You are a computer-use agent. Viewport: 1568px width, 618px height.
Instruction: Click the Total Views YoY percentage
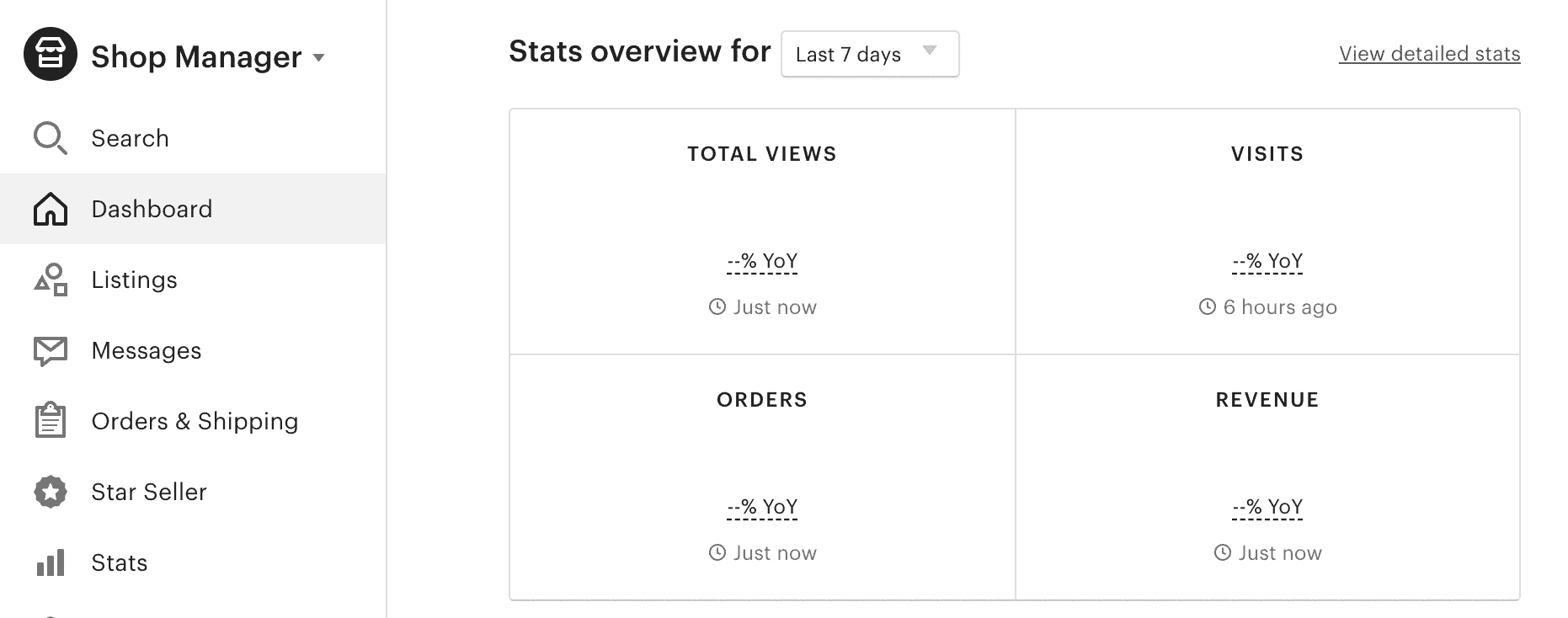point(762,262)
